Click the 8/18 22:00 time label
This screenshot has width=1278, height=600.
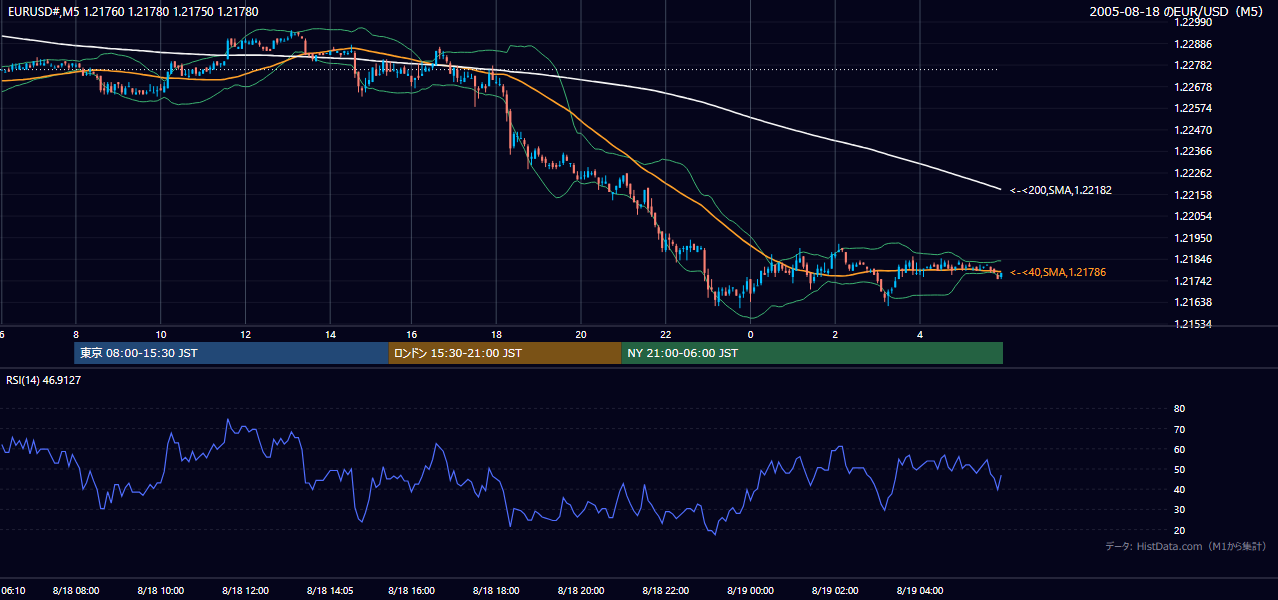666,591
